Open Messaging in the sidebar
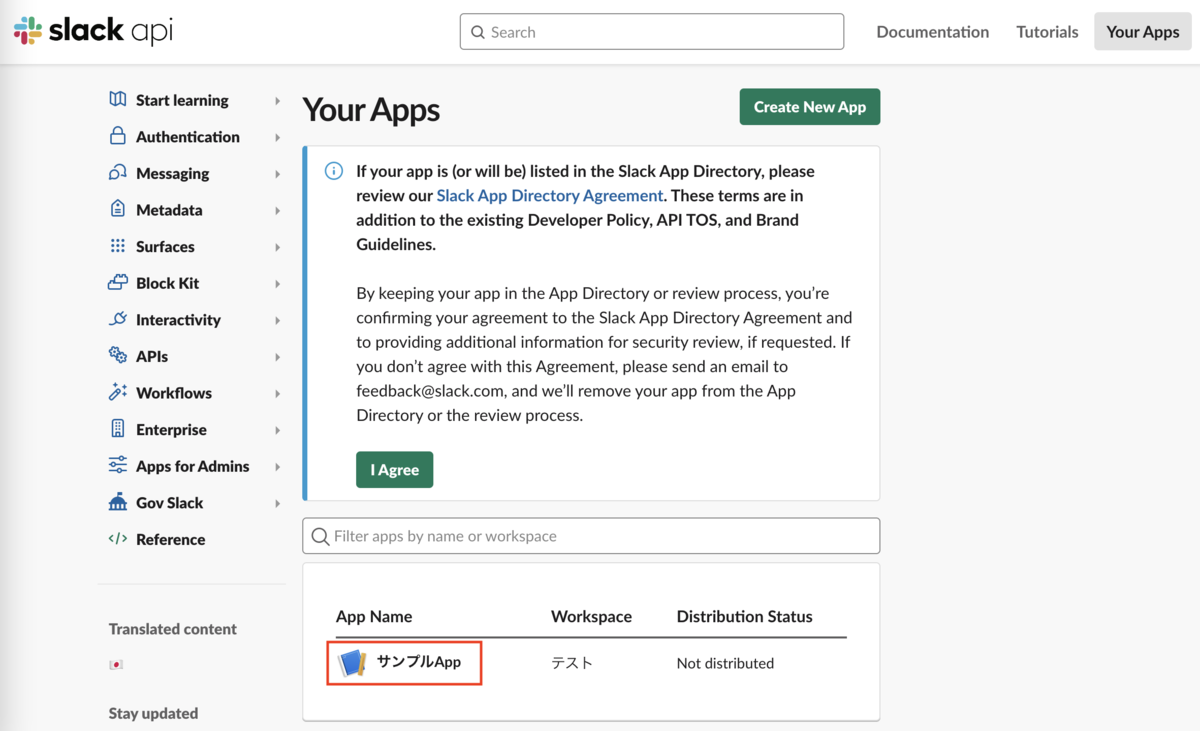 click(x=172, y=173)
